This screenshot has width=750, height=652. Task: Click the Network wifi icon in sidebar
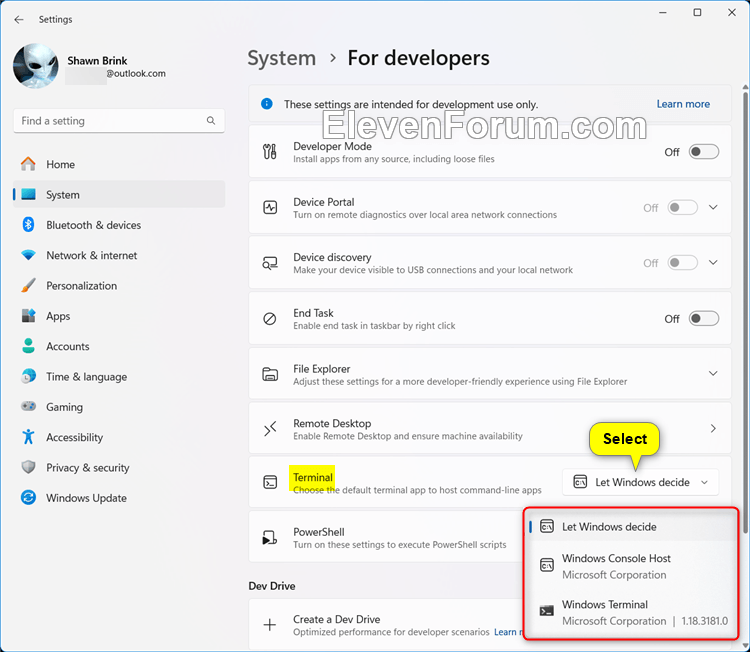click(x=28, y=255)
